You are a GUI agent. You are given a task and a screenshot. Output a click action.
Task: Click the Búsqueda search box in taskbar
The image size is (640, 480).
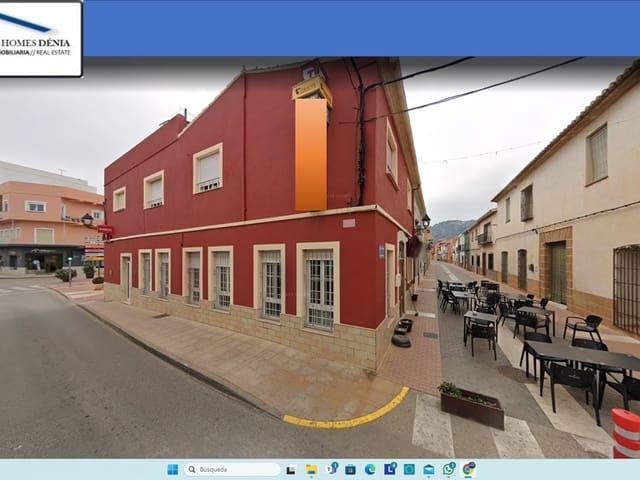tap(232, 469)
